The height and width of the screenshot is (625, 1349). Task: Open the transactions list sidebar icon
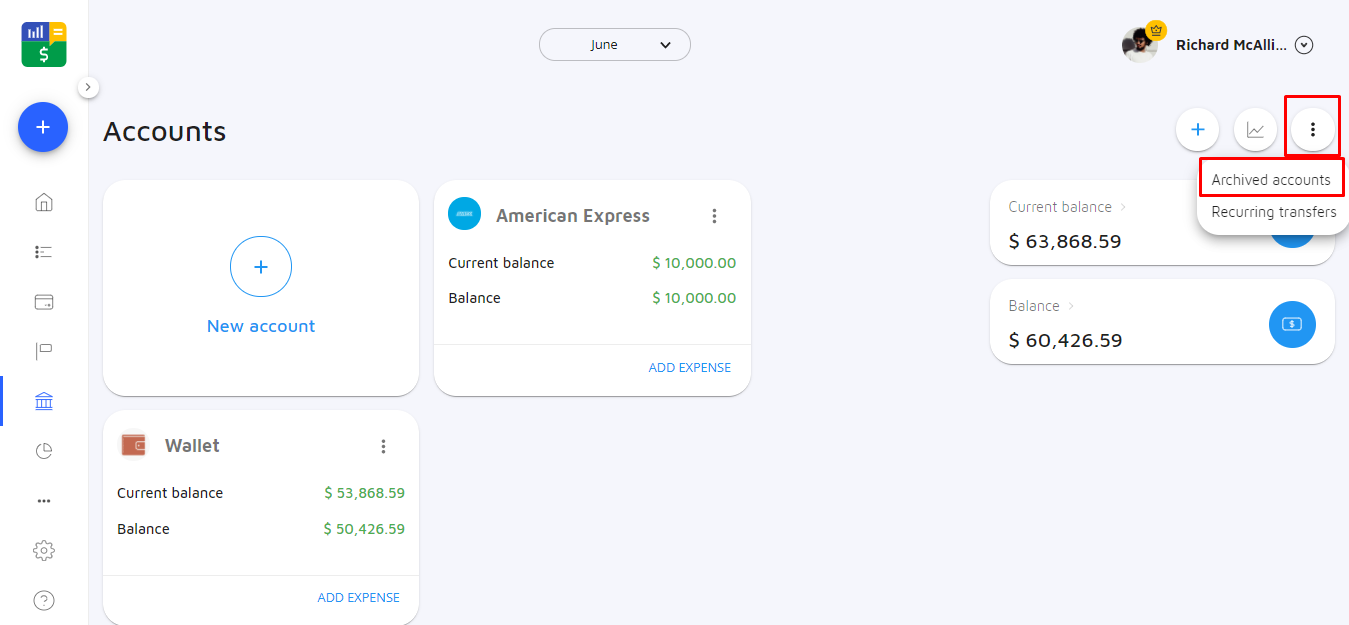pos(44,252)
